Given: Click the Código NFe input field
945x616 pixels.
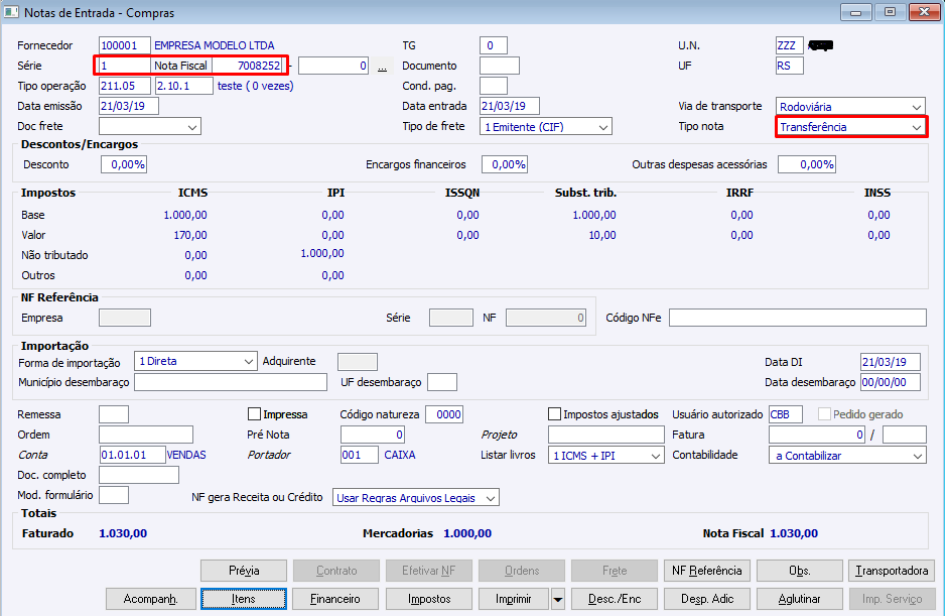Looking at the screenshot, I should tap(798, 318).
